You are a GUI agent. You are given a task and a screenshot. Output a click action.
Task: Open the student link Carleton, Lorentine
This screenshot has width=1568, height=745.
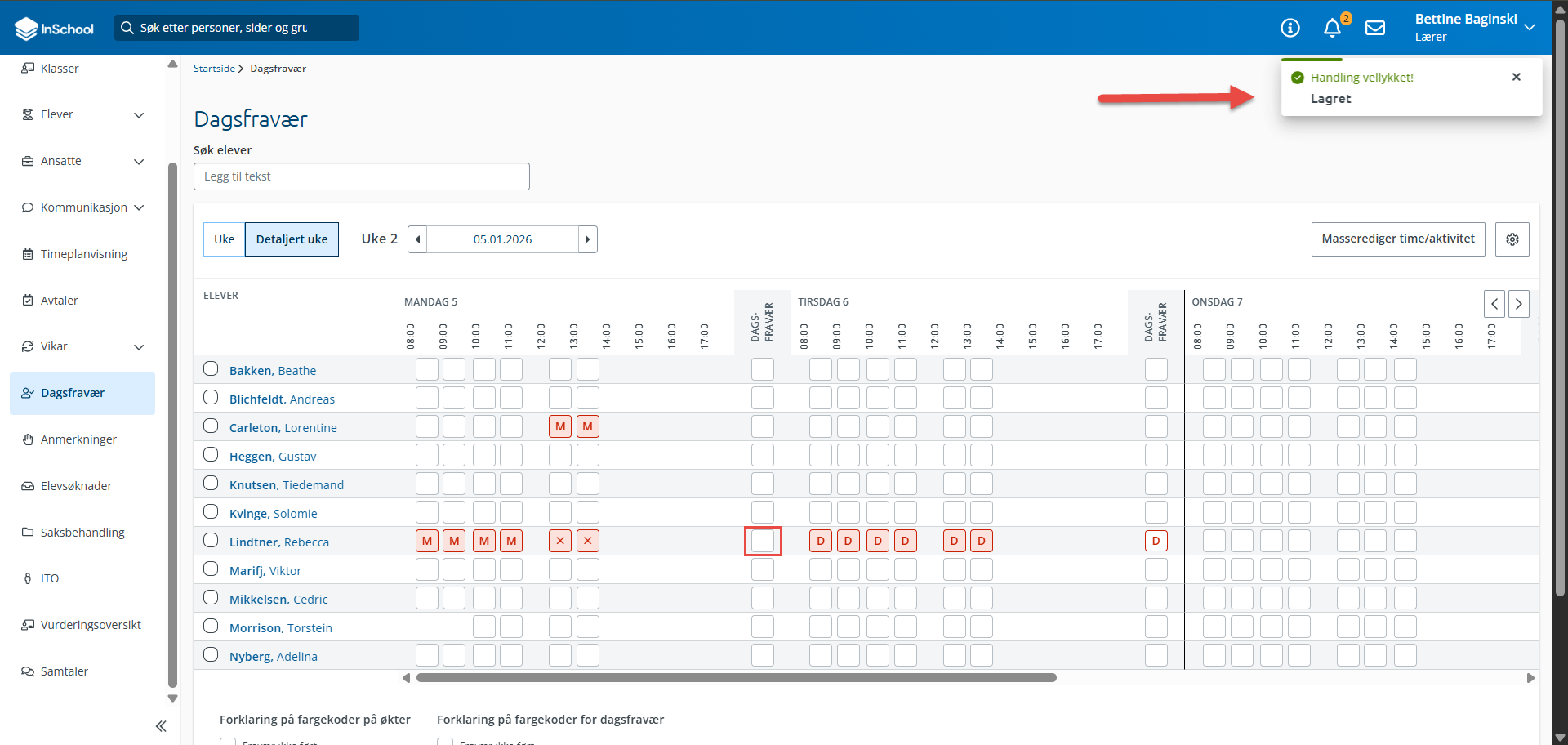coord(283,428)
